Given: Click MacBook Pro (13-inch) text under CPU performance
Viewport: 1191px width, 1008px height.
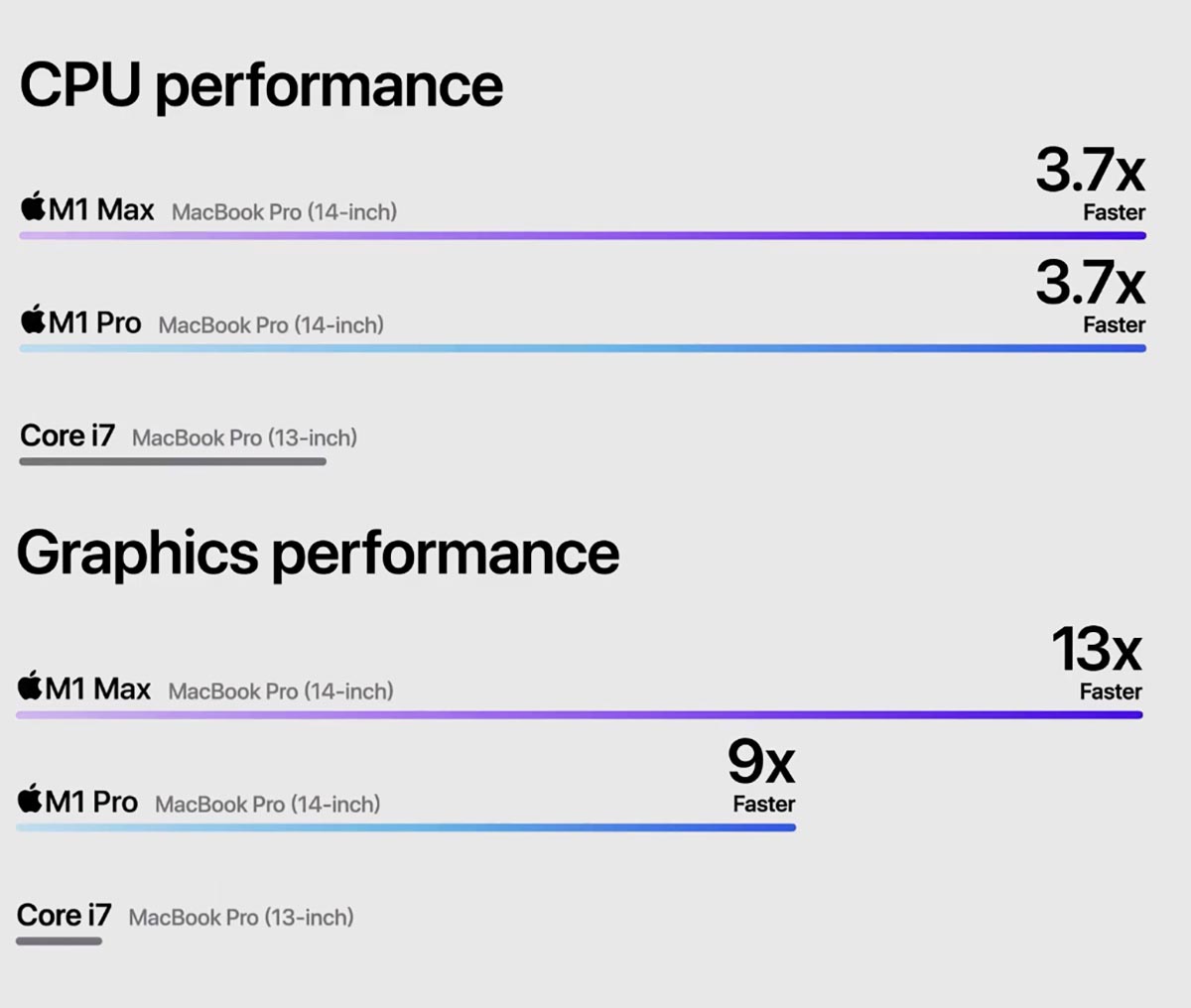Looking at the screenshot, I should (x=244, y=438).
